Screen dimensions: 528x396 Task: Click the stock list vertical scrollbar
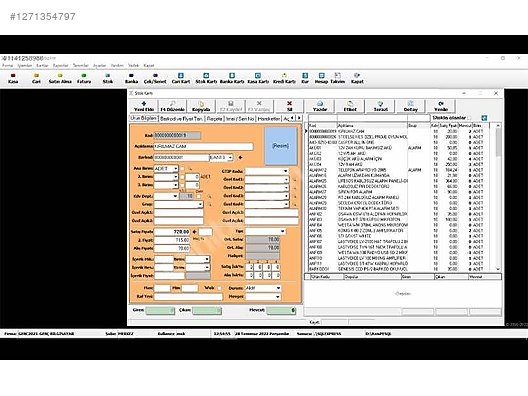498,198
